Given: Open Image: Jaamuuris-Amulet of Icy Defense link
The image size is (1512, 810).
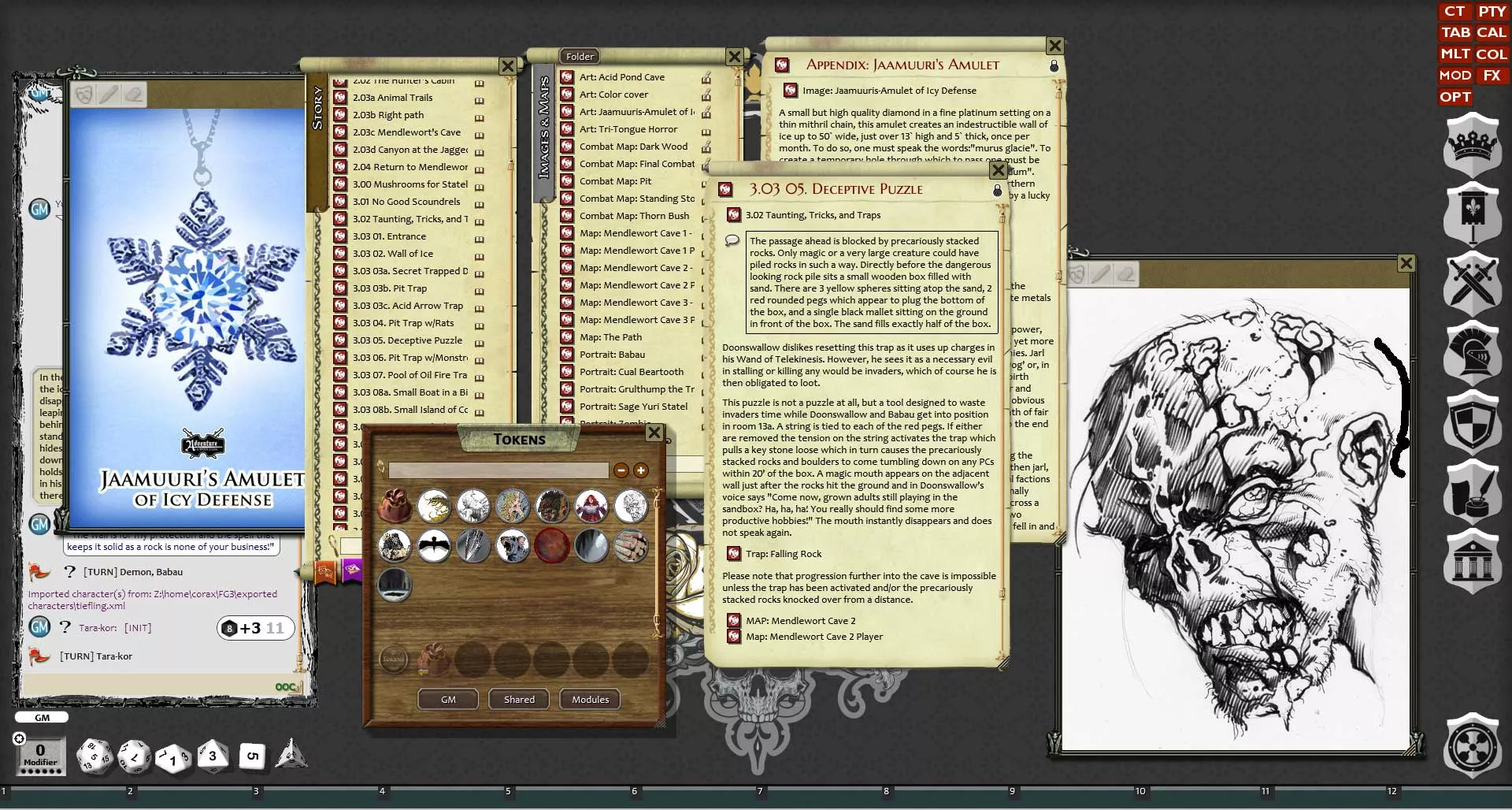Looking at the screenshot, I should (x=889, y=91).
